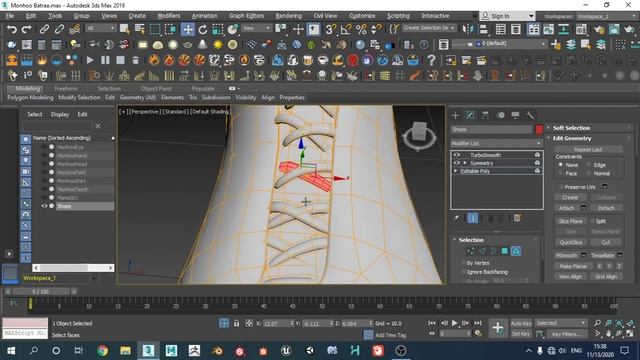
Task: Click the question mark help icon
Action: point(431,60)
